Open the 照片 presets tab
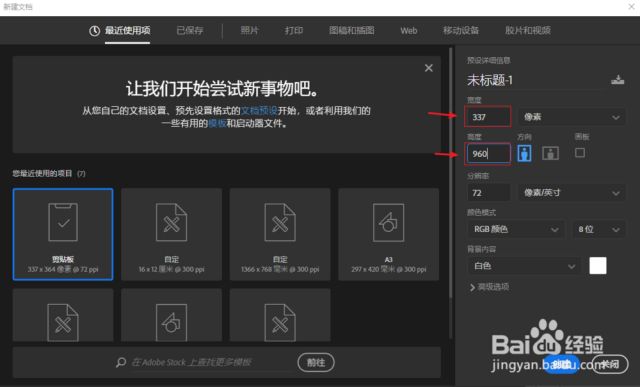This screenshot has height=387, width=640. pyautogui.click(x=249, y=31)
